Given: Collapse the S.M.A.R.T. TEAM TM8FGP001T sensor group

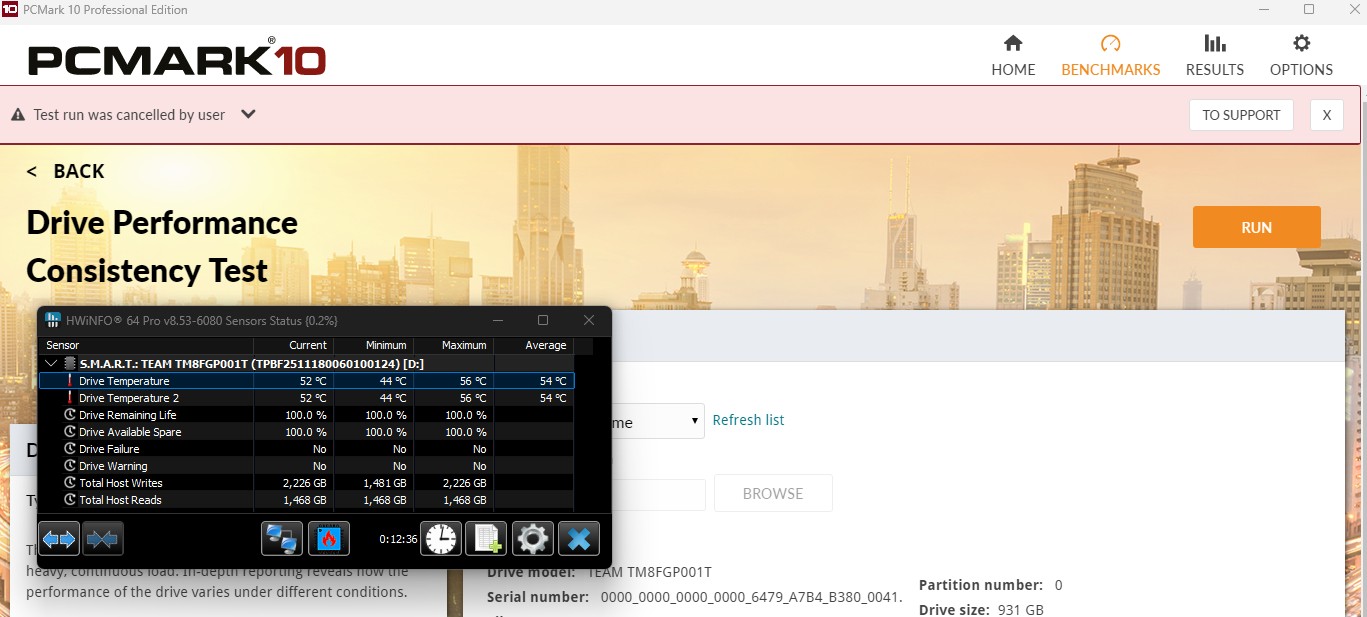Looking at the screenshot, I should pos(52,363).
